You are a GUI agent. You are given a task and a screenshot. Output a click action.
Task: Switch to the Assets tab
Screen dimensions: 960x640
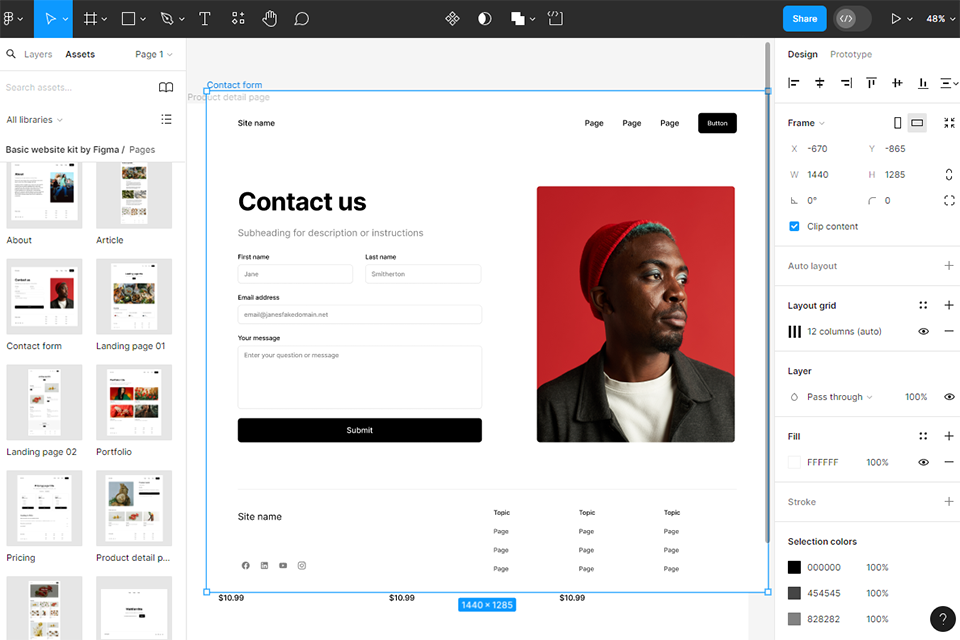[80, 55]
